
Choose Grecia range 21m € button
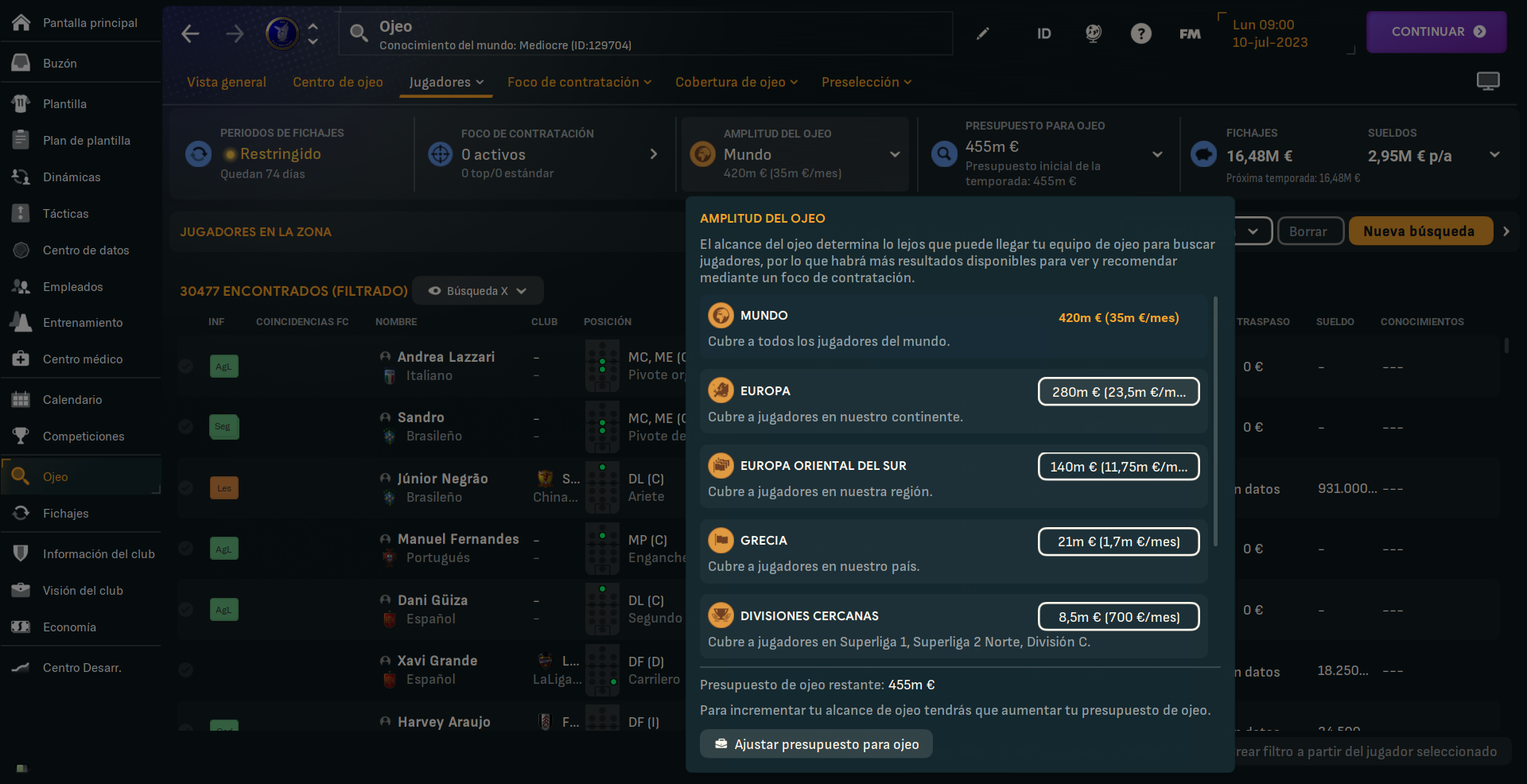(1119, 541)
